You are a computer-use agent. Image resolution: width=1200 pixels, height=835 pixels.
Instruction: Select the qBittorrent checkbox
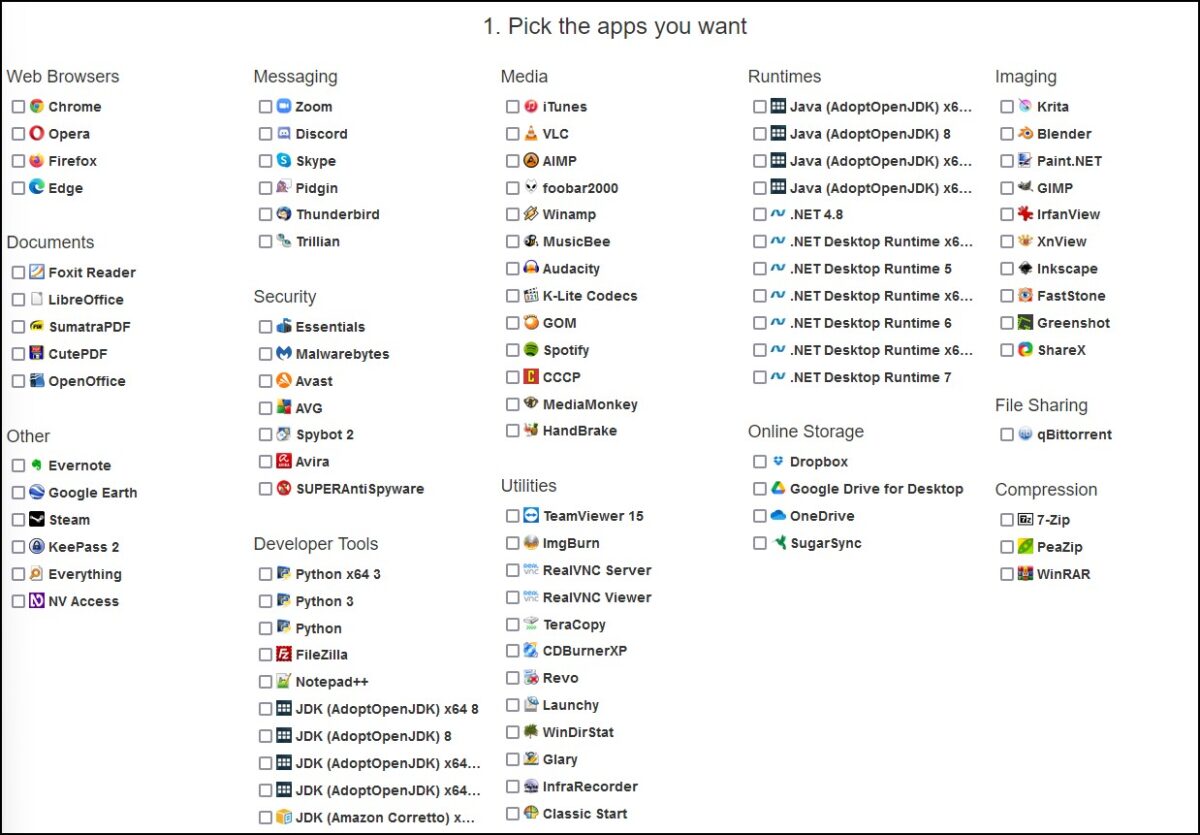(x=1007, y=435)
